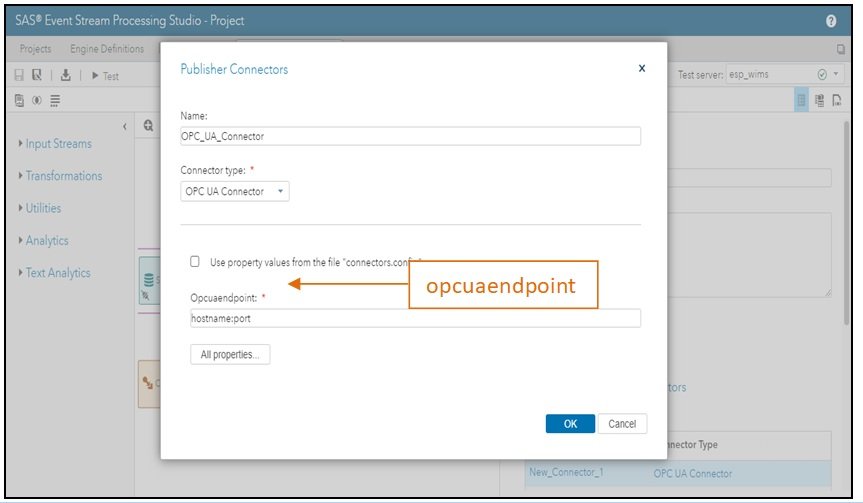Run the Test play button
The height and width of the screenshot is (503, 863).
(x=104, y=76)
